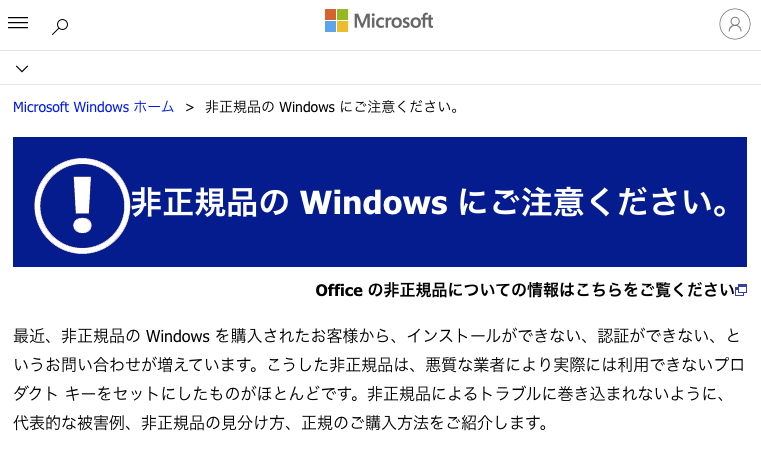Open the Office の非正規品 information link

[x=525, y=290]
